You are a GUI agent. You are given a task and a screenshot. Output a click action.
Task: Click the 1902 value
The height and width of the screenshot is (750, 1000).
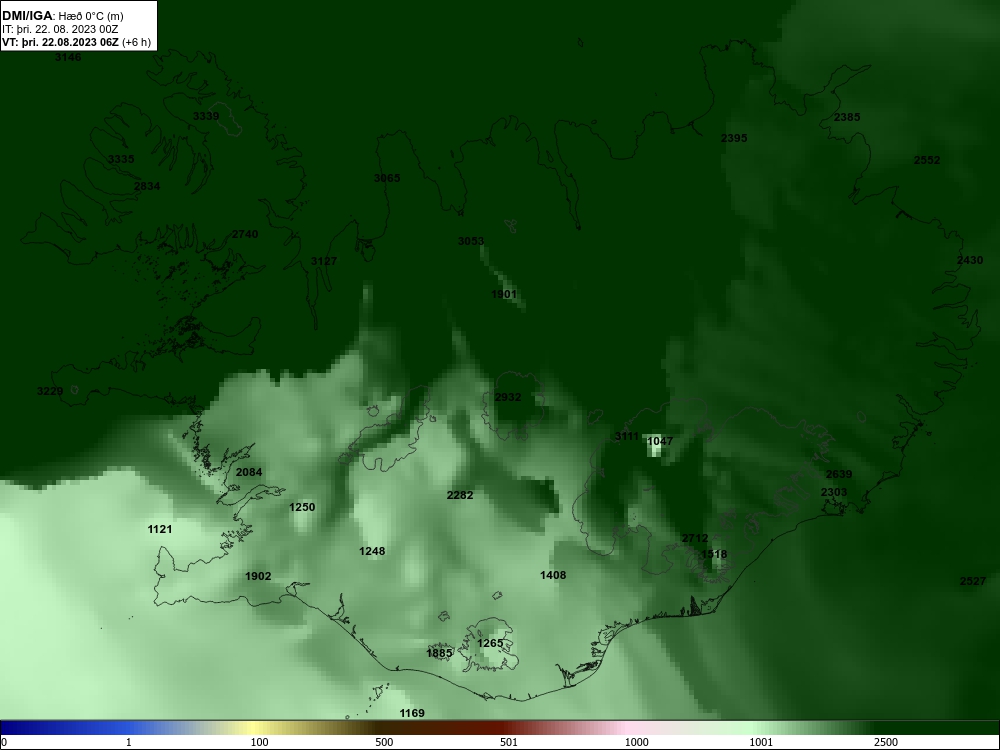(258, 577)
